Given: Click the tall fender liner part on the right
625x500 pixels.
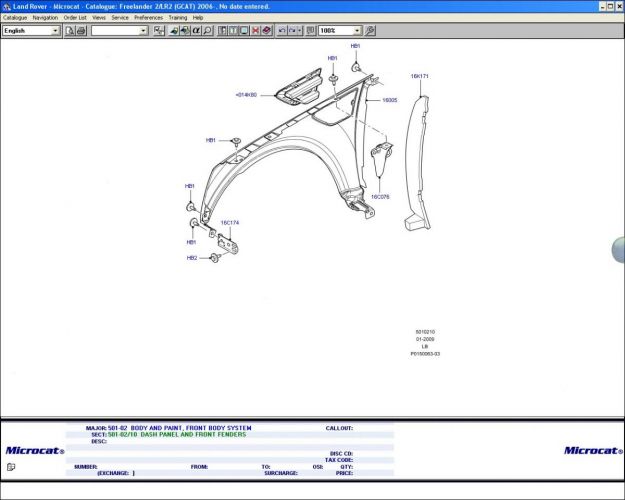Looking at the screenshot, I should [418, 163].
